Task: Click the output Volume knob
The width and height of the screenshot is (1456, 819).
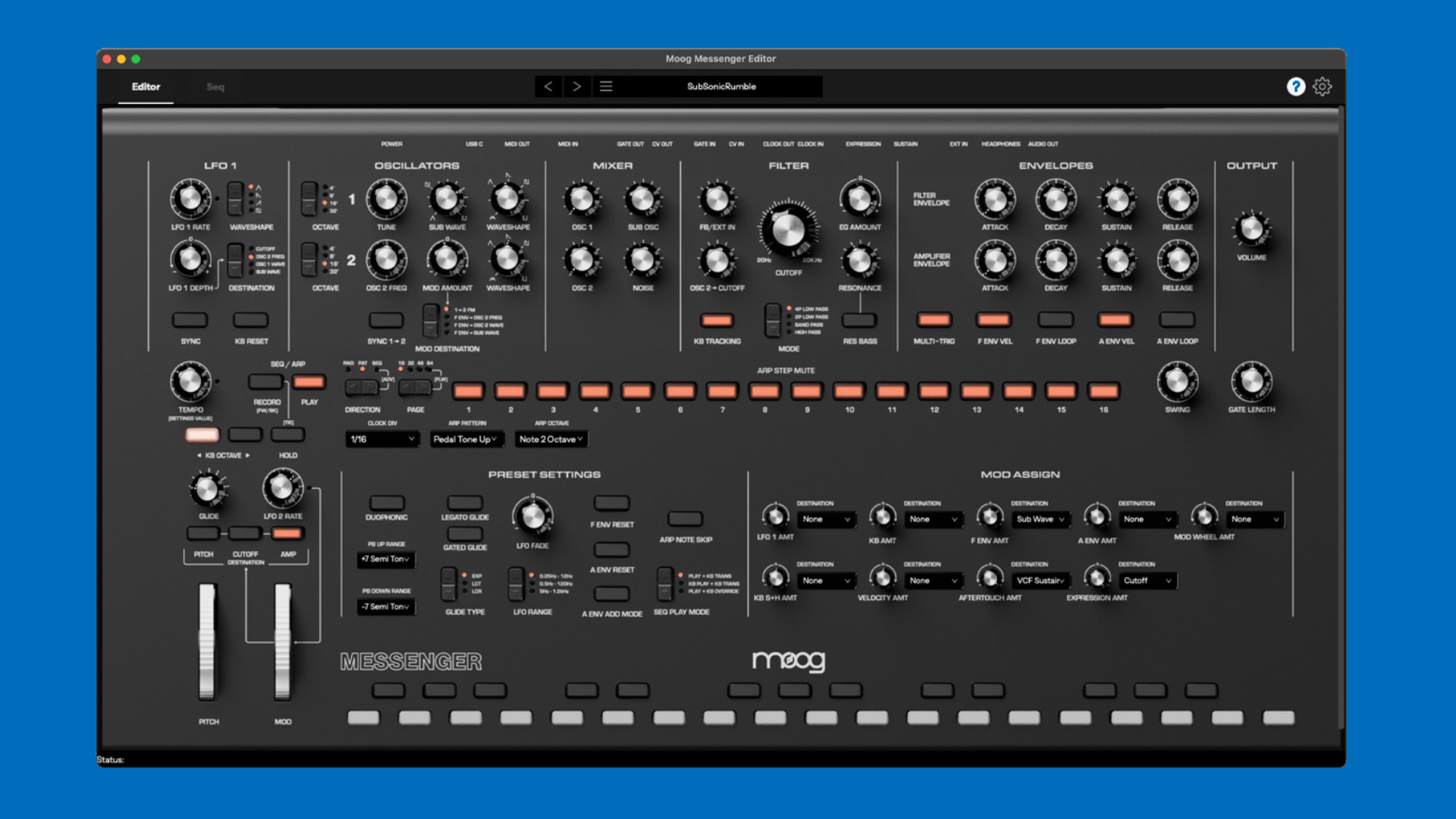Action: coord(1251,228)
